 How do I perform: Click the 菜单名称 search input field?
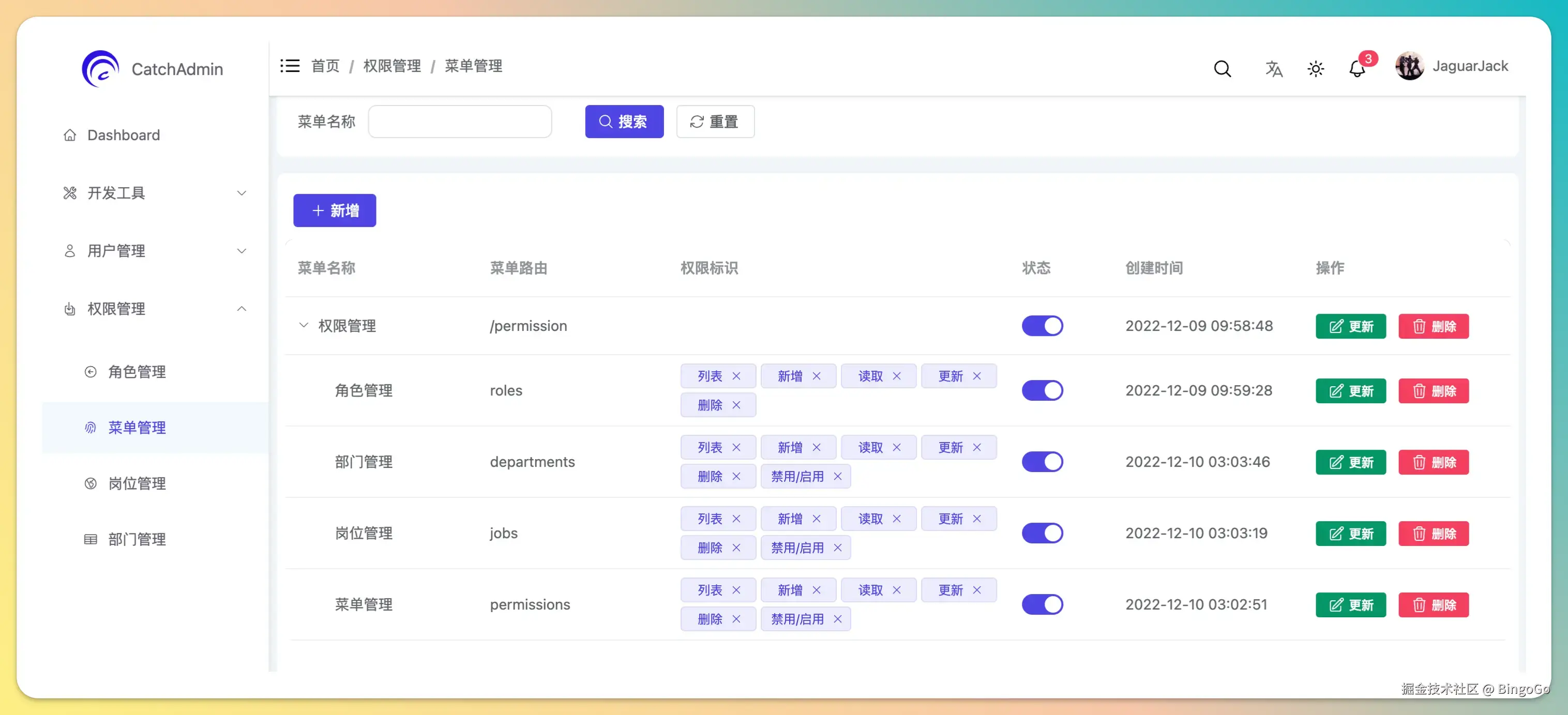pos(460,121)
